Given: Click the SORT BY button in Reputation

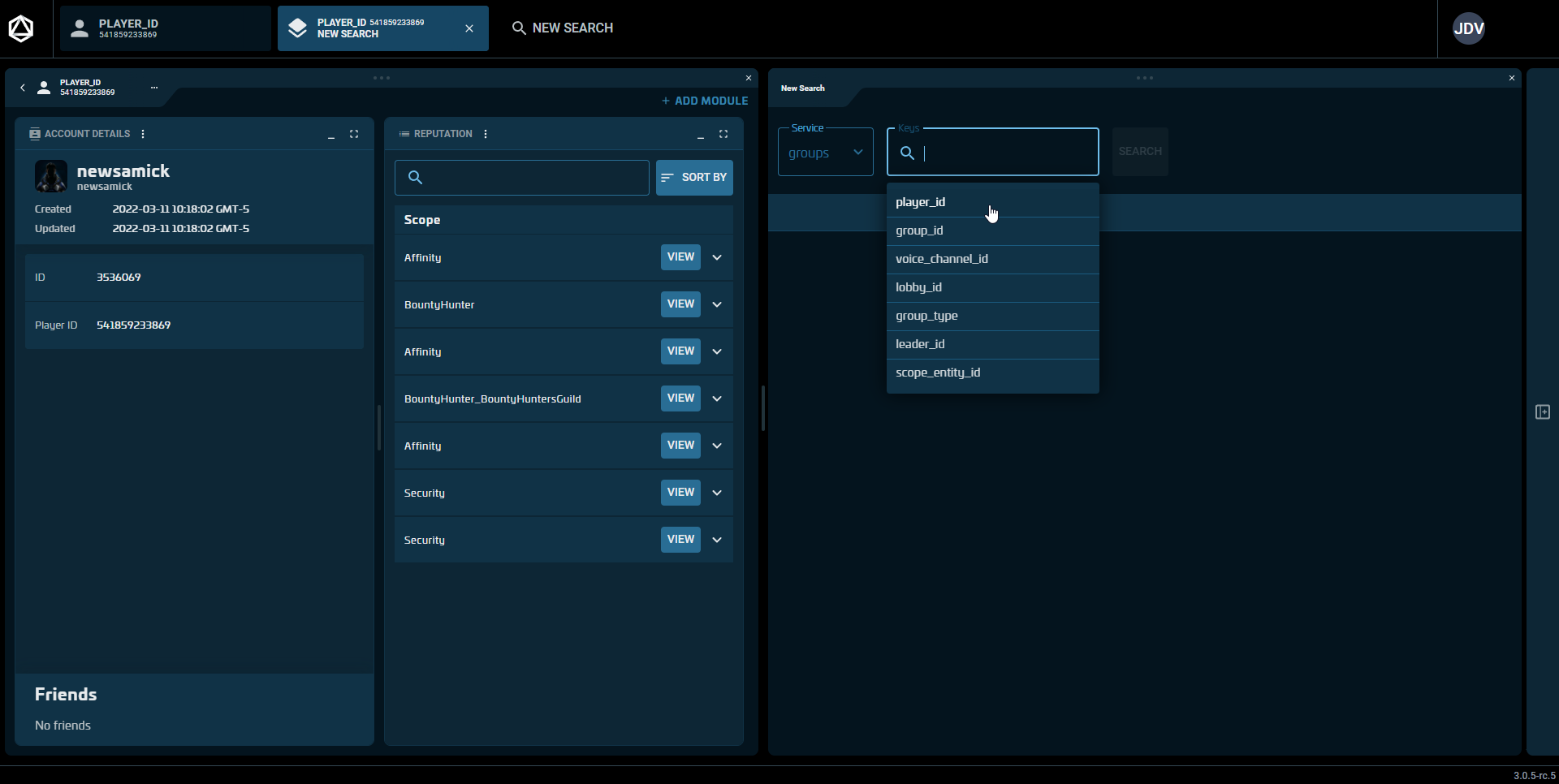Looking at the screenshot, I should tap(694, 178).
